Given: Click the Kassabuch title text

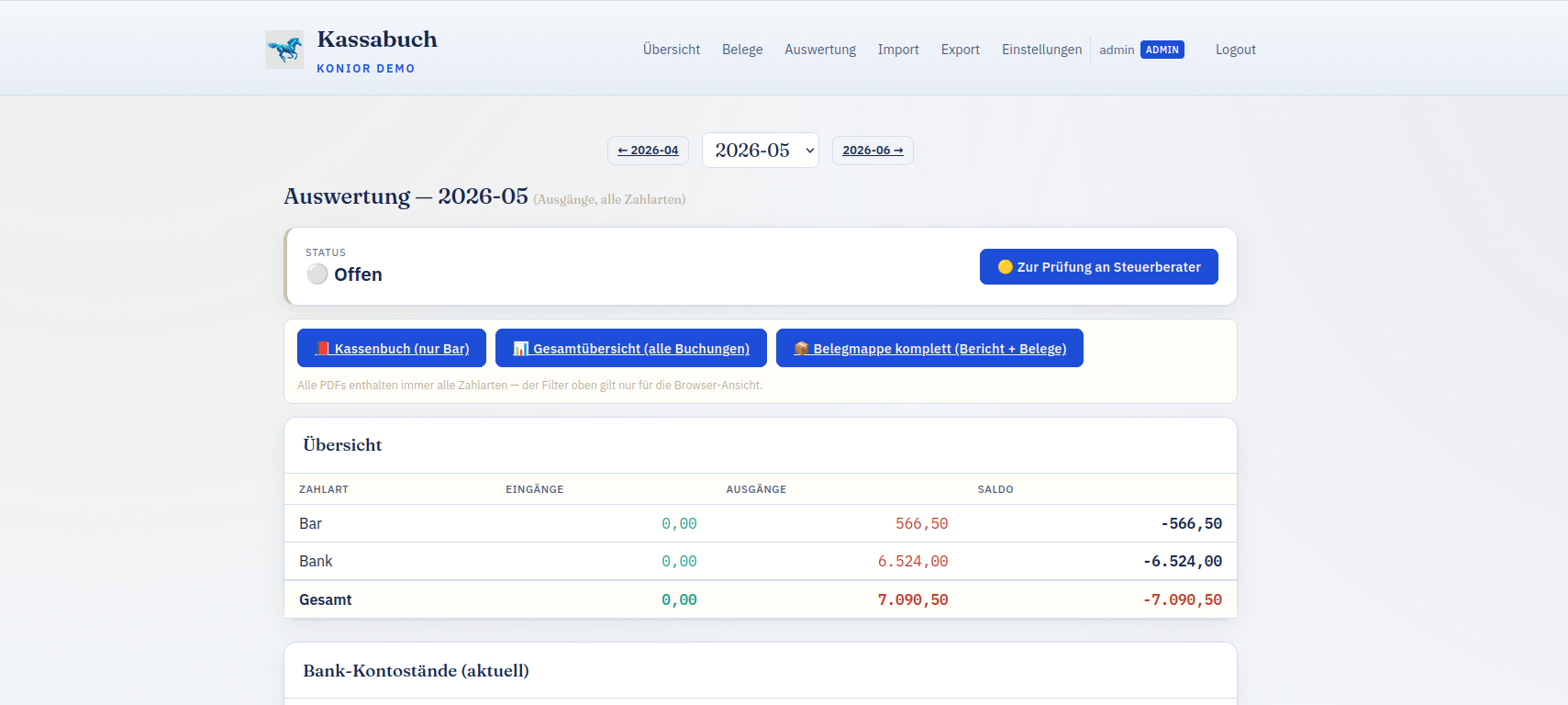Looking at the screenshot, I should point(377,39).
